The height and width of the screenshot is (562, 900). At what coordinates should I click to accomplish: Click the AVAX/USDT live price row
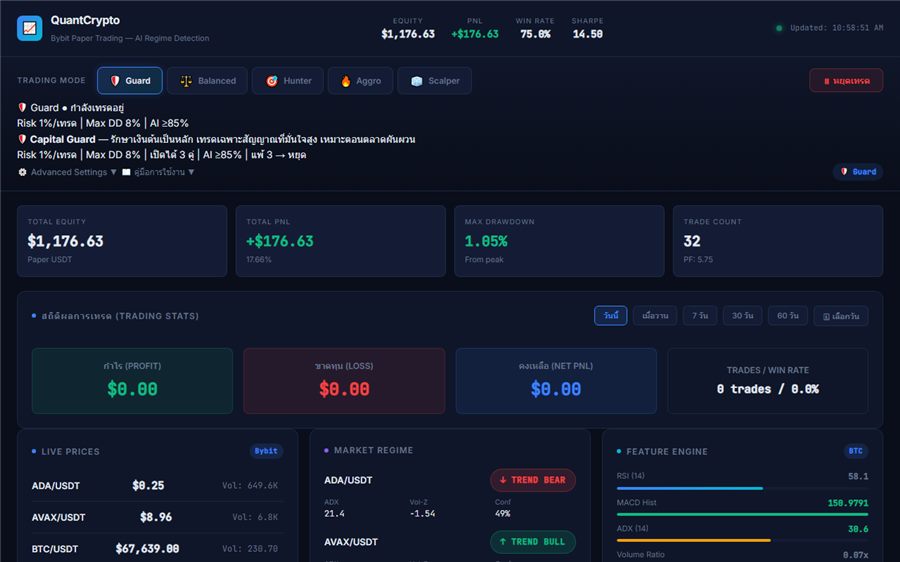pyautogui.click(x=155, y=517)
